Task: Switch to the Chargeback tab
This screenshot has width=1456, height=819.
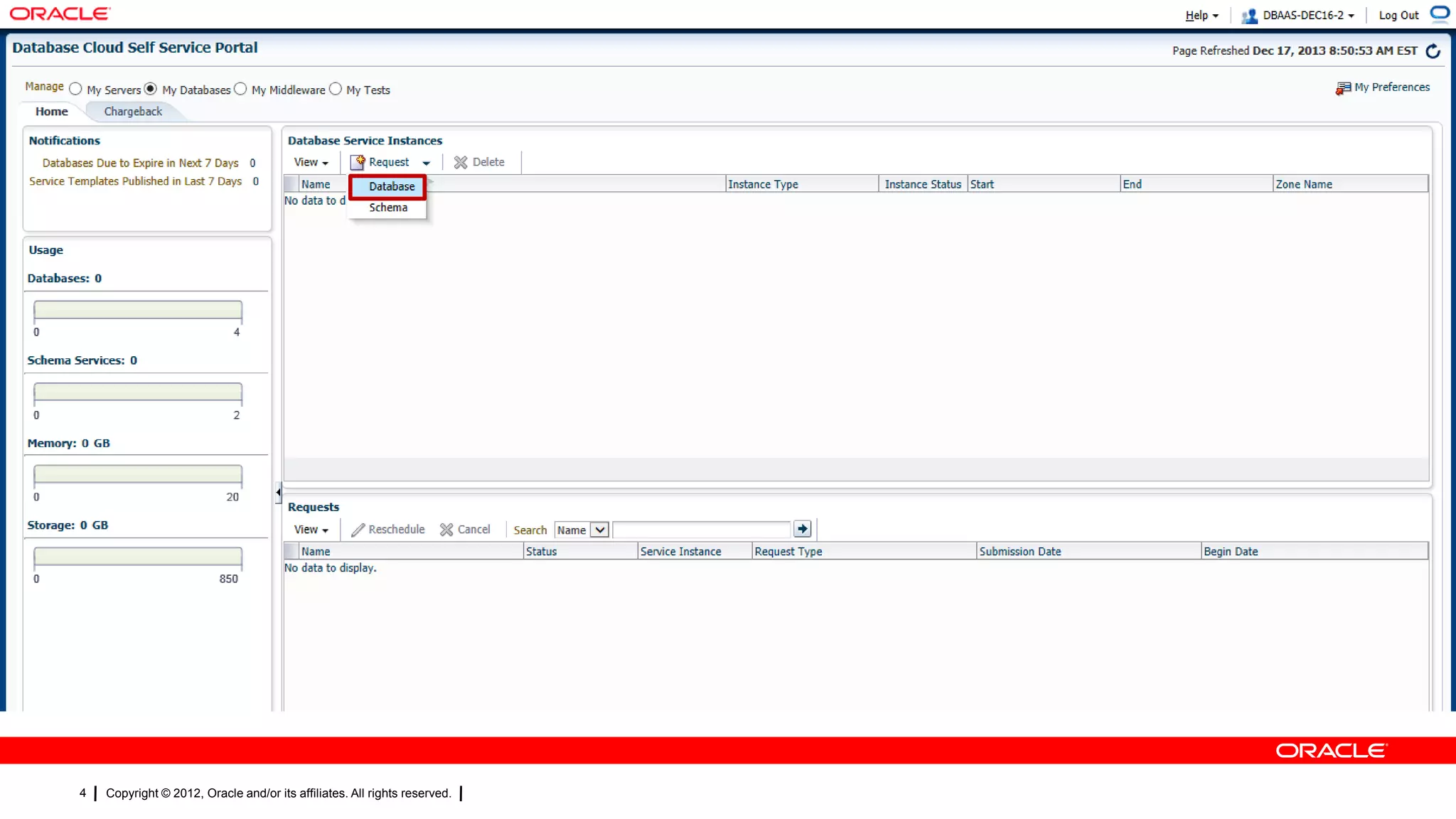Action: coord(133,112)
